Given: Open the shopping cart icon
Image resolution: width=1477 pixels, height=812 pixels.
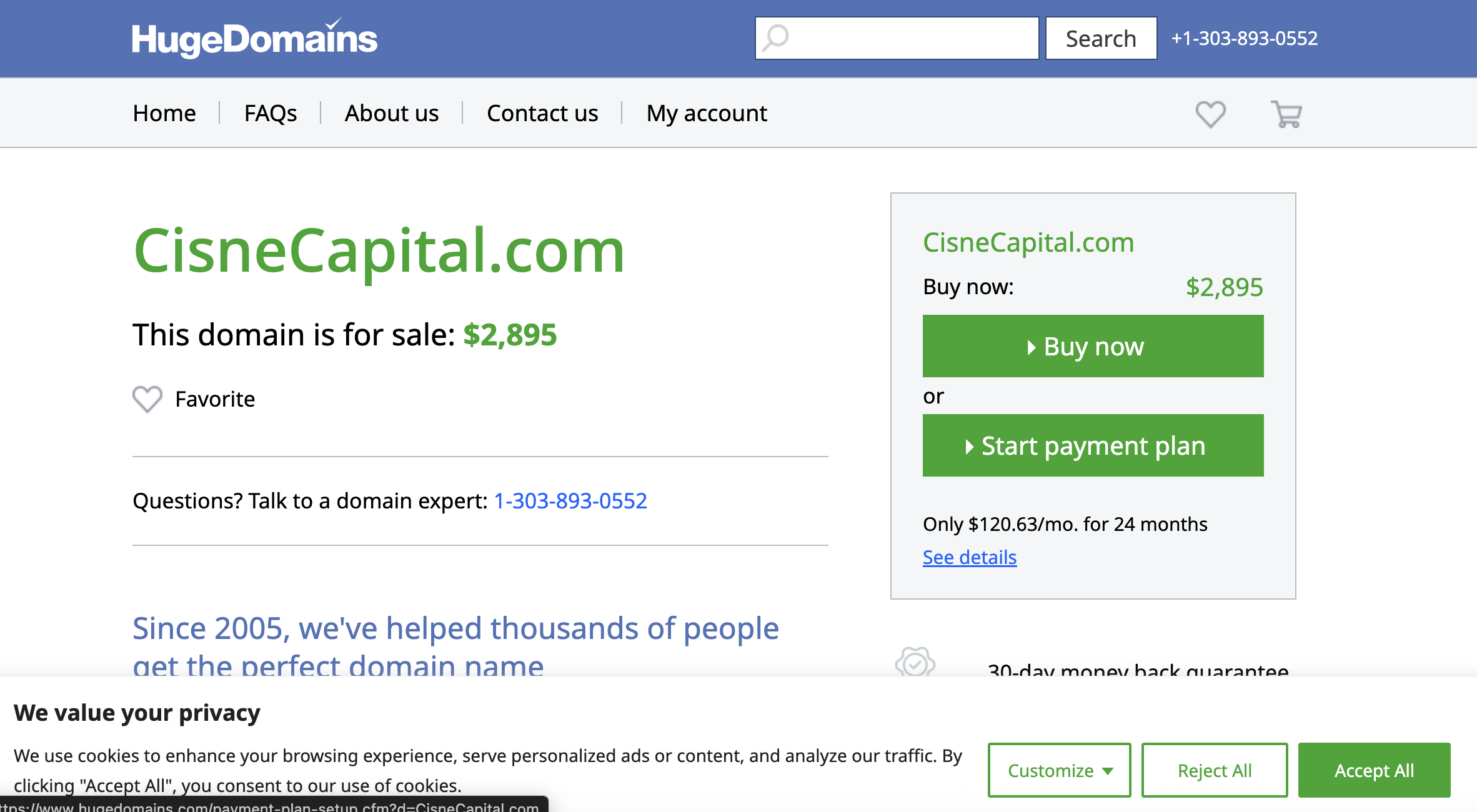Looking at the screenshot, I should point(1286,114).
